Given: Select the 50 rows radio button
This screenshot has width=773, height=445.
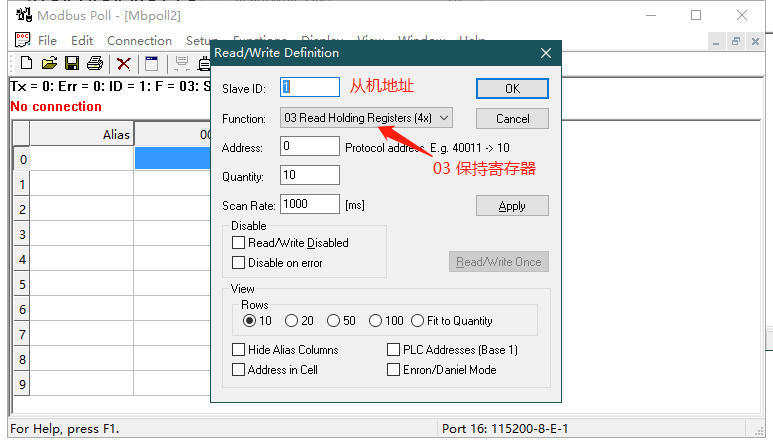Looking at the screenshot, I should [x=333, y=321].
